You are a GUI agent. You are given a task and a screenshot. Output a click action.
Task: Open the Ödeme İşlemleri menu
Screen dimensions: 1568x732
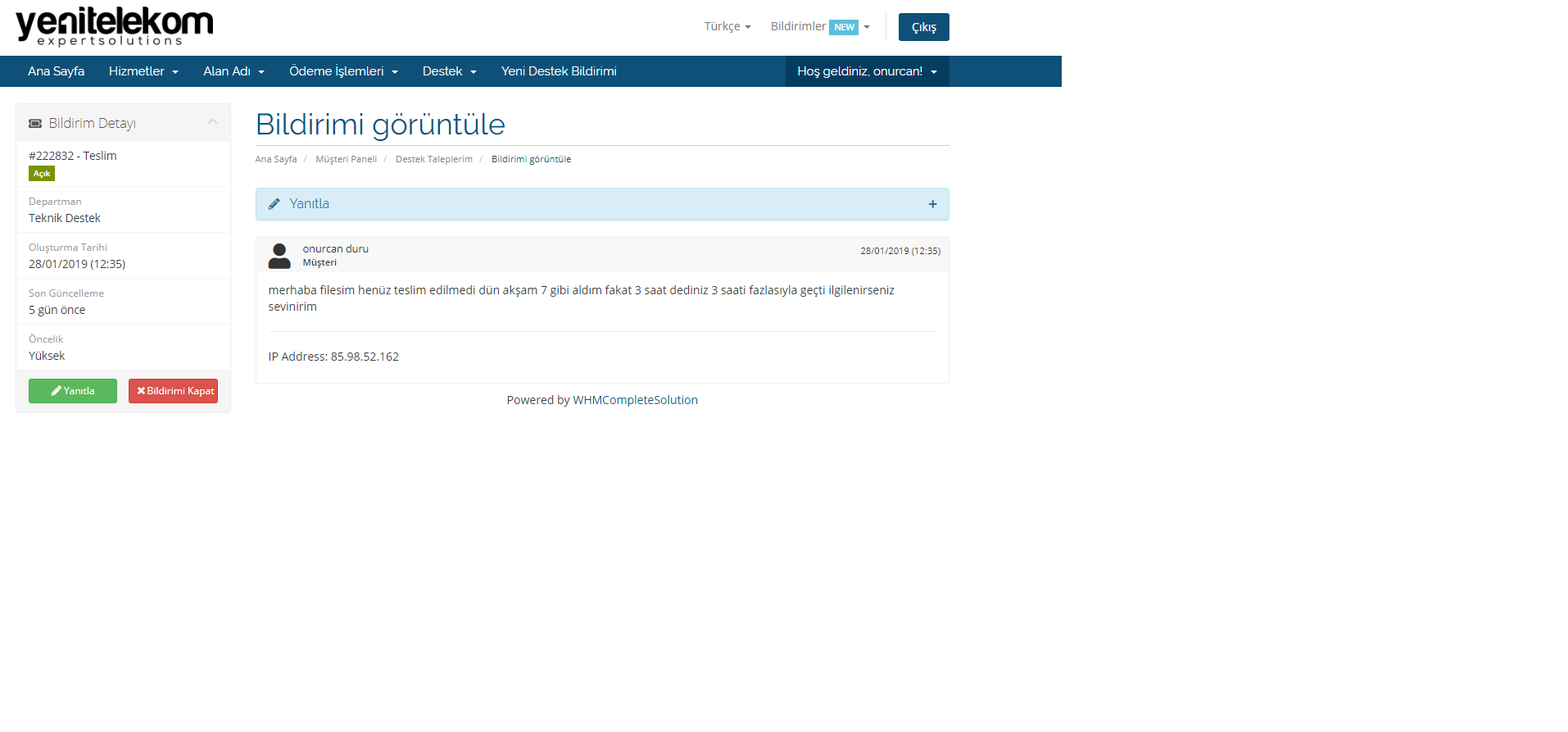pyautogui.click(x=343, y=71)
